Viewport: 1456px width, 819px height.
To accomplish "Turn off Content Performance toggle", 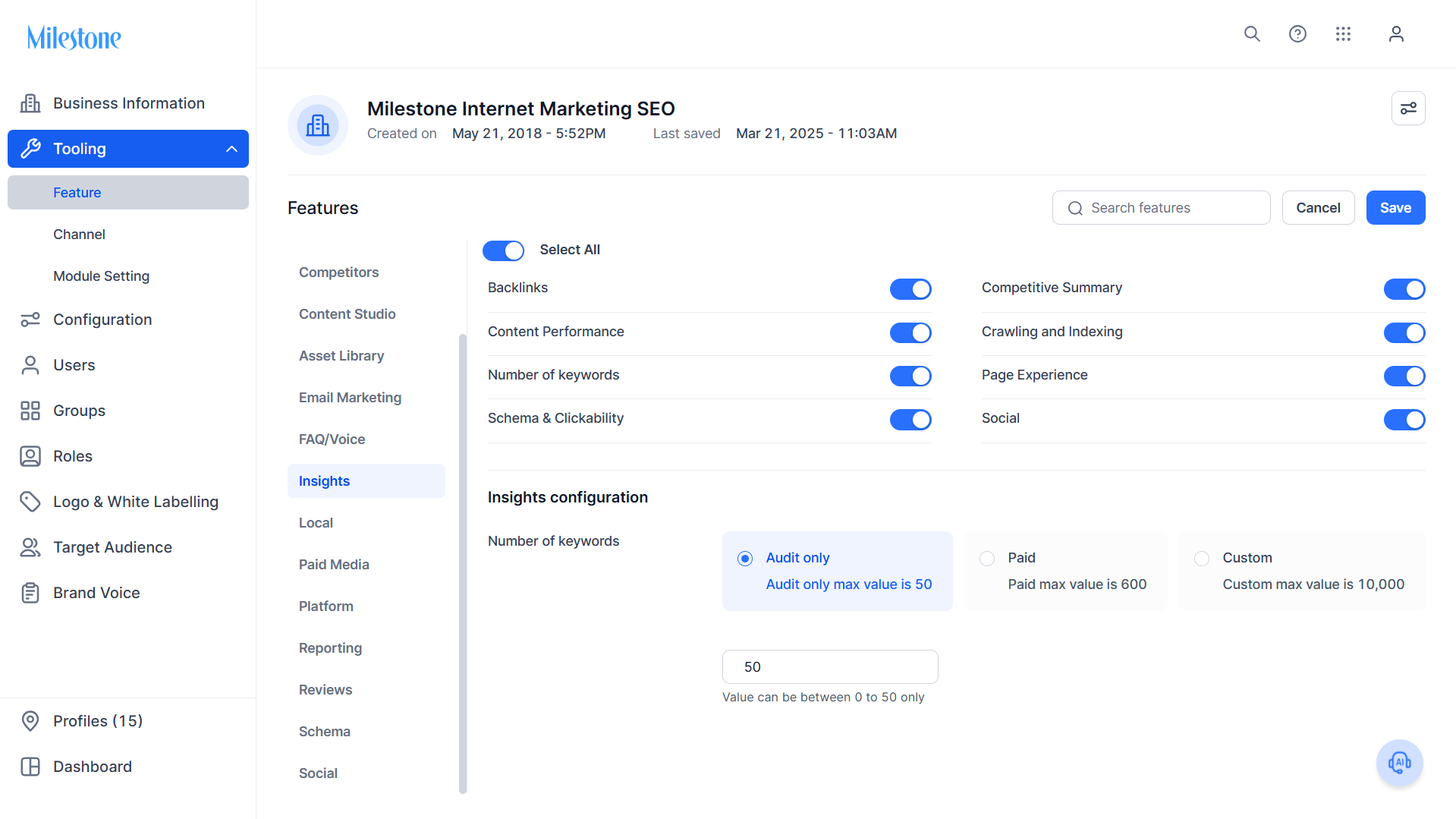I will click(910, 332).
